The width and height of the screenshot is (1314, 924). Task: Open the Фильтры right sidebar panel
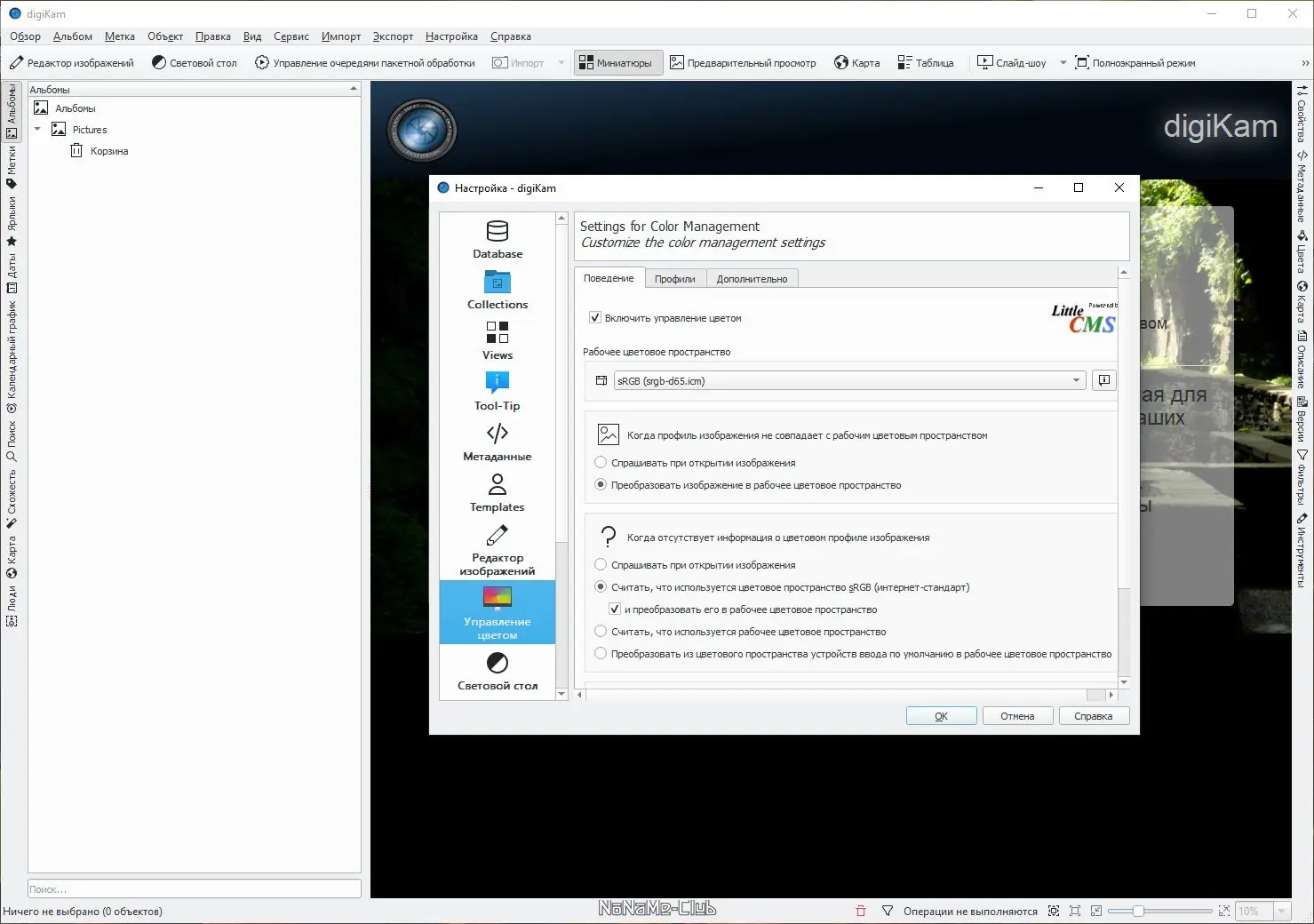pos(1302,478)
